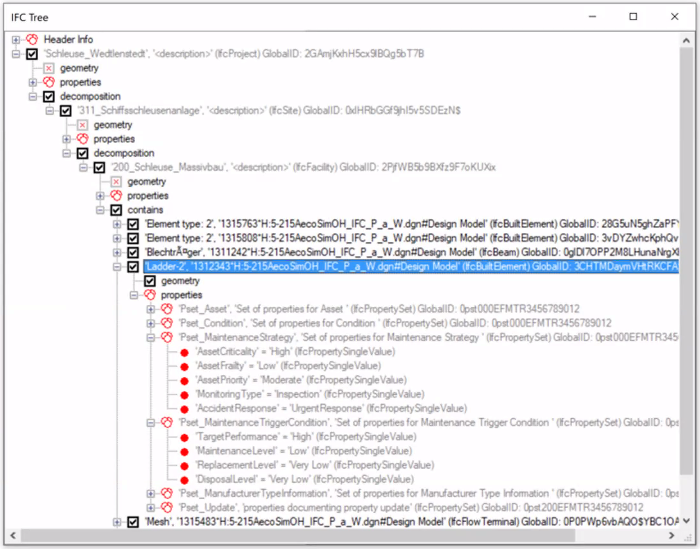This screenshot has height=549, width=700.
Task: Click the horizontal scrollbar thumb
Action: [298, 535]
